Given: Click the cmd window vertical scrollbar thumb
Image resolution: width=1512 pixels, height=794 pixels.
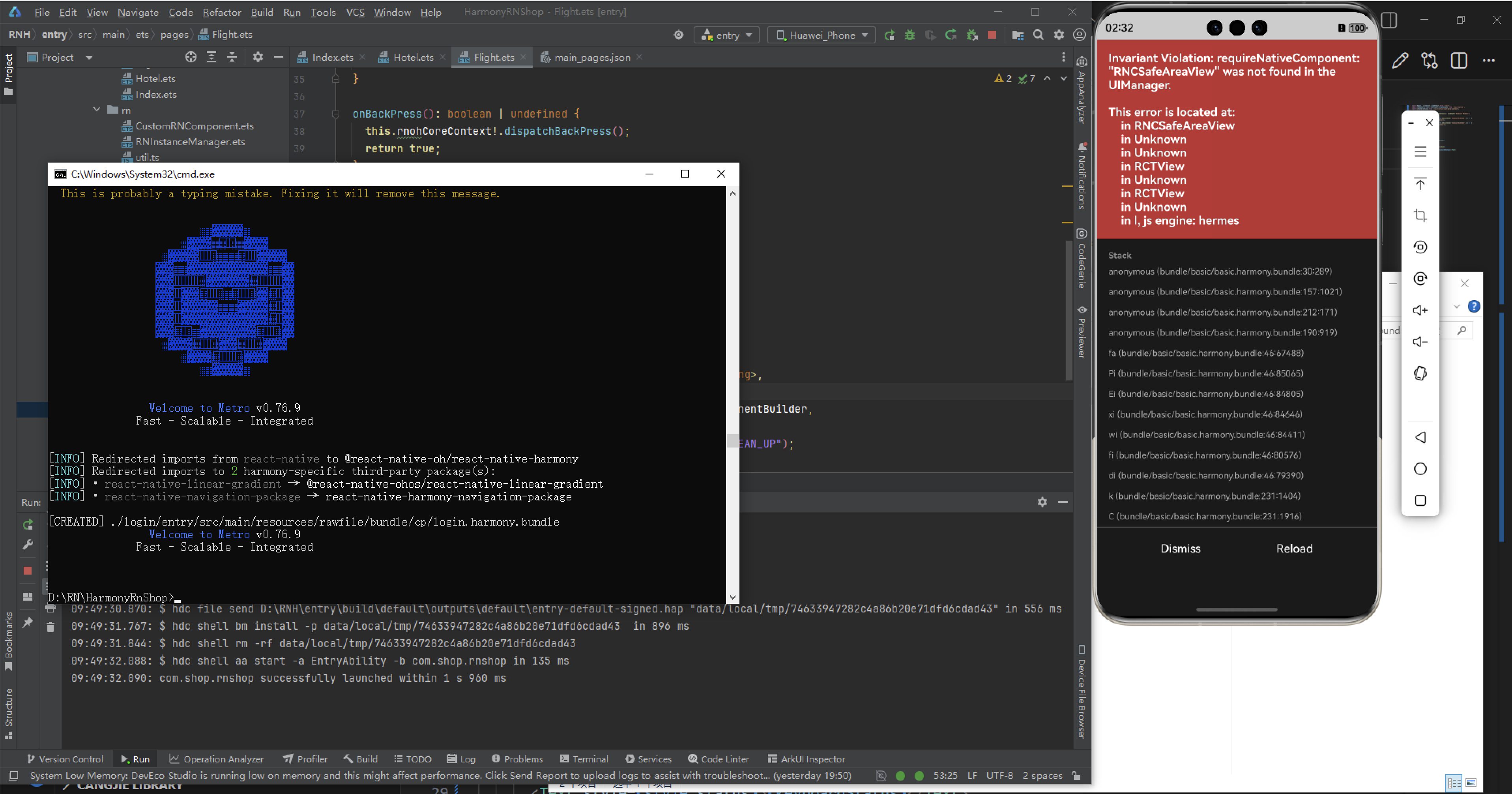Looking at the screenshot, I should click(732, 441).
